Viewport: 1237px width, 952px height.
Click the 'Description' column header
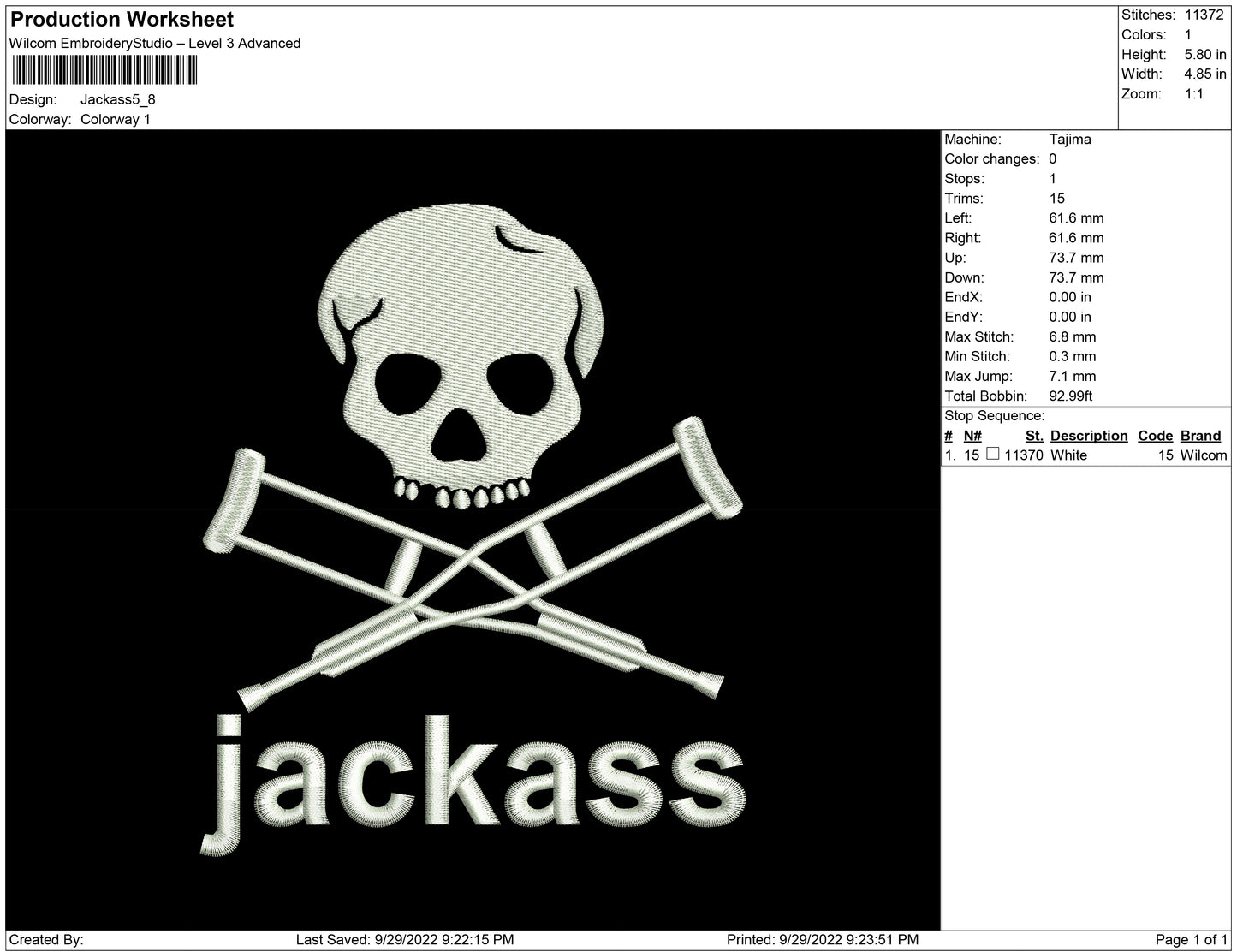[x=1089, y=436]
